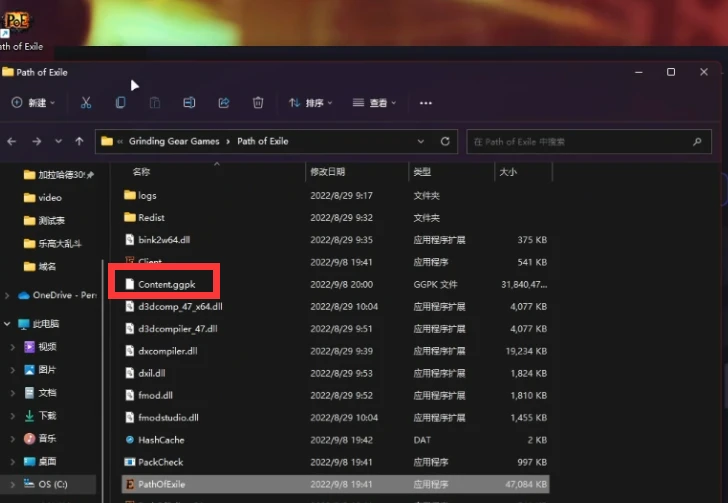Image resolution: width=728 pixels, height=503 pixels.
Task: Expand 视频 (Videos) tree node
Action: tap(13, 347)
